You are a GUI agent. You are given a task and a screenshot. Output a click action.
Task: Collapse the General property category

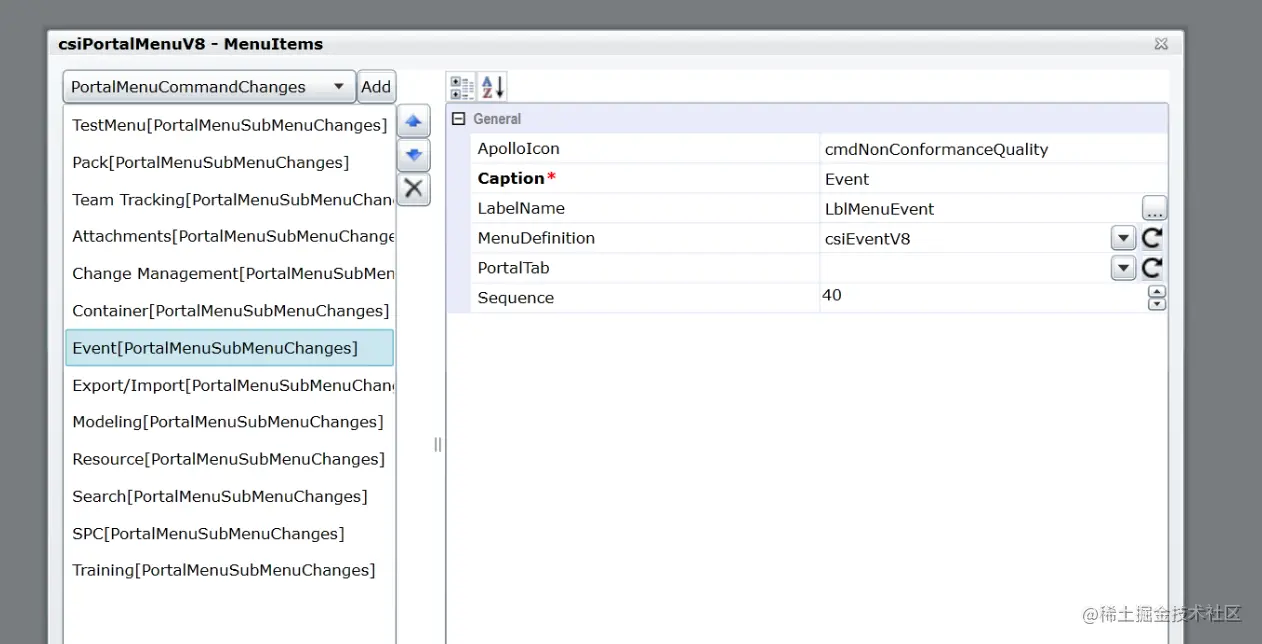[x=459, y=119]
